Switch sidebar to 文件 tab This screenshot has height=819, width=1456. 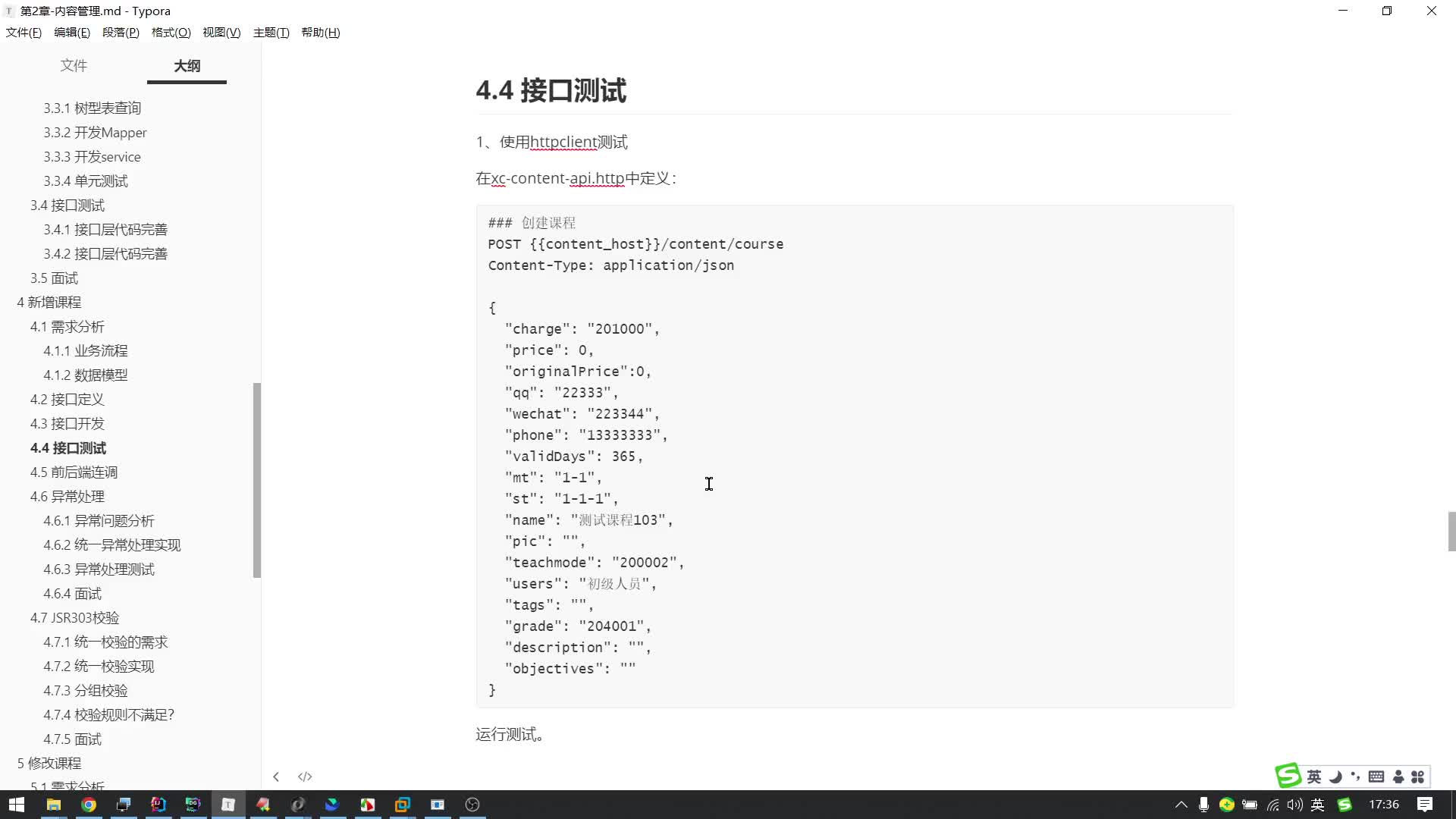[x=74, y=66]
